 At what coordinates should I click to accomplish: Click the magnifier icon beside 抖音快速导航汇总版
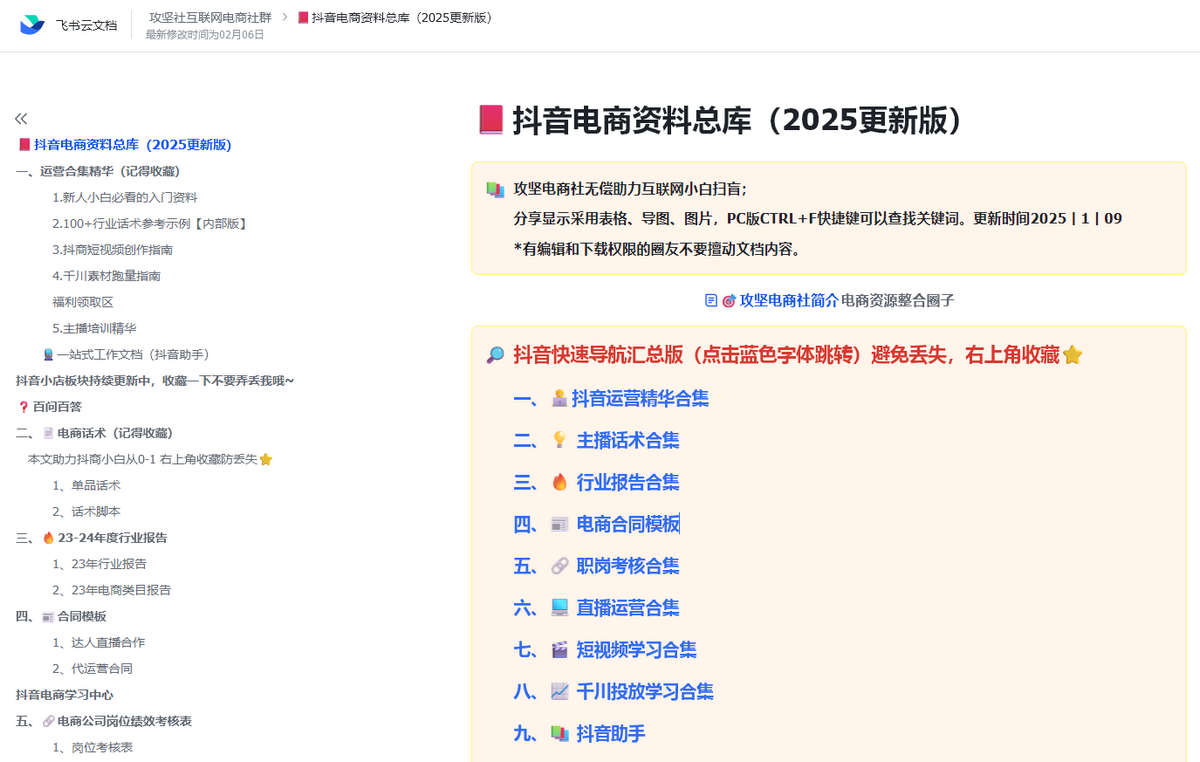coord(495,355)
